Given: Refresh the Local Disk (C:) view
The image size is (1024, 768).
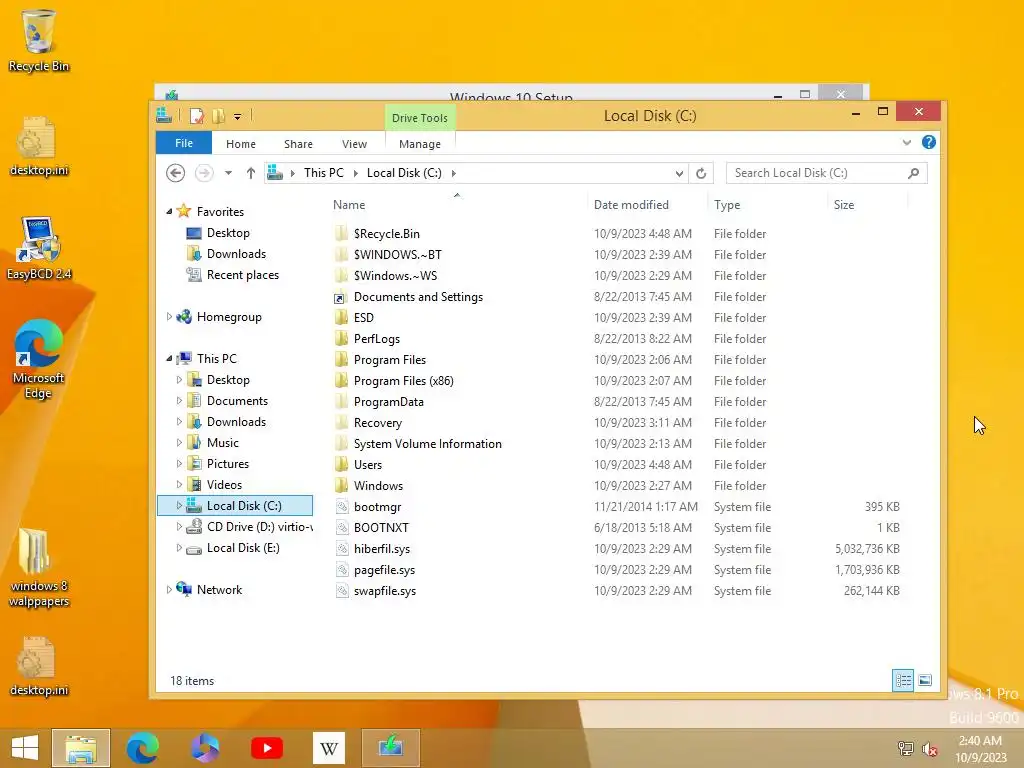Looking at the screenshot, I should point(701,173).
